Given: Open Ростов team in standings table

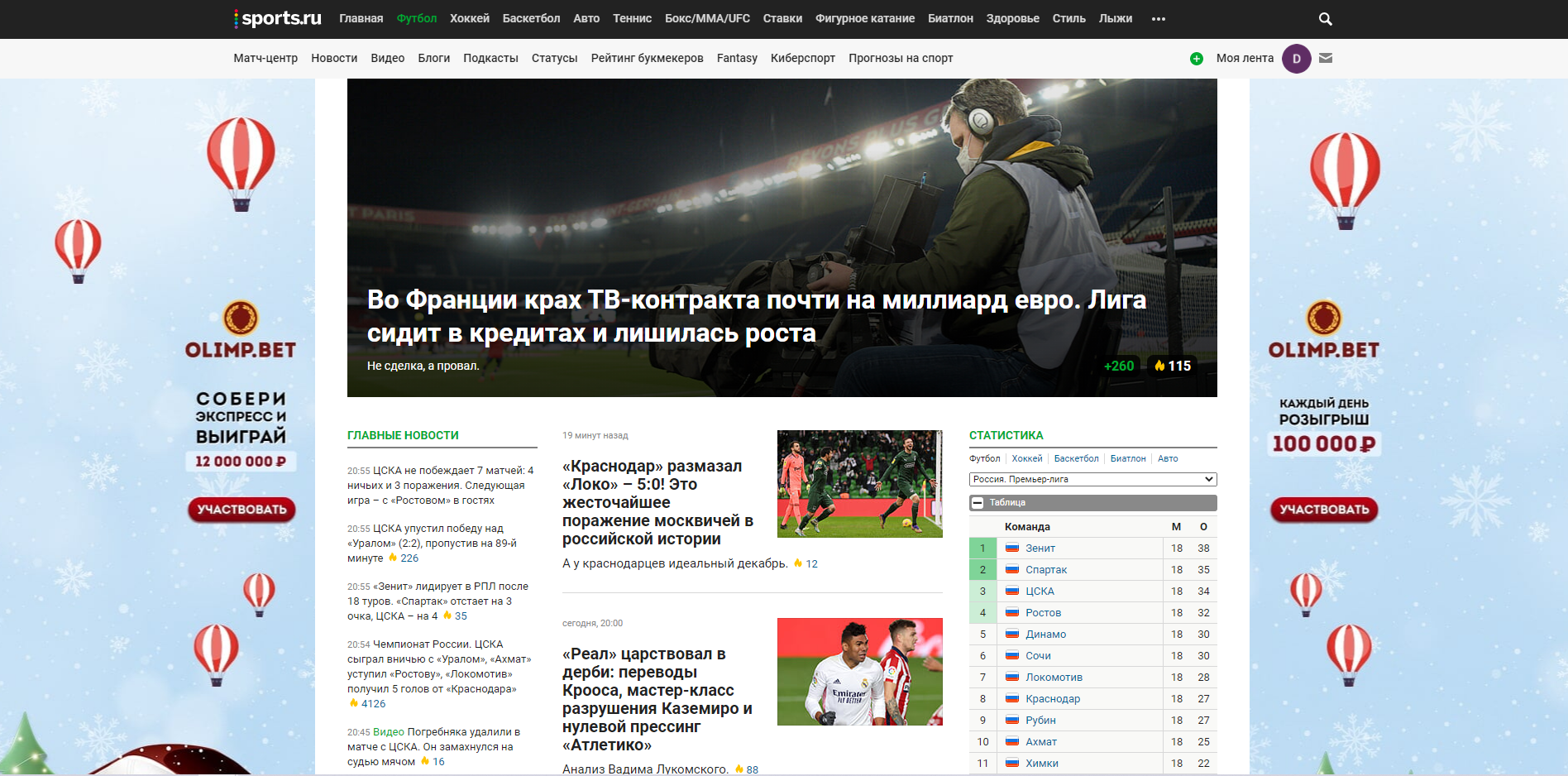Looking at the screenshot, I should pos(1043,613).
